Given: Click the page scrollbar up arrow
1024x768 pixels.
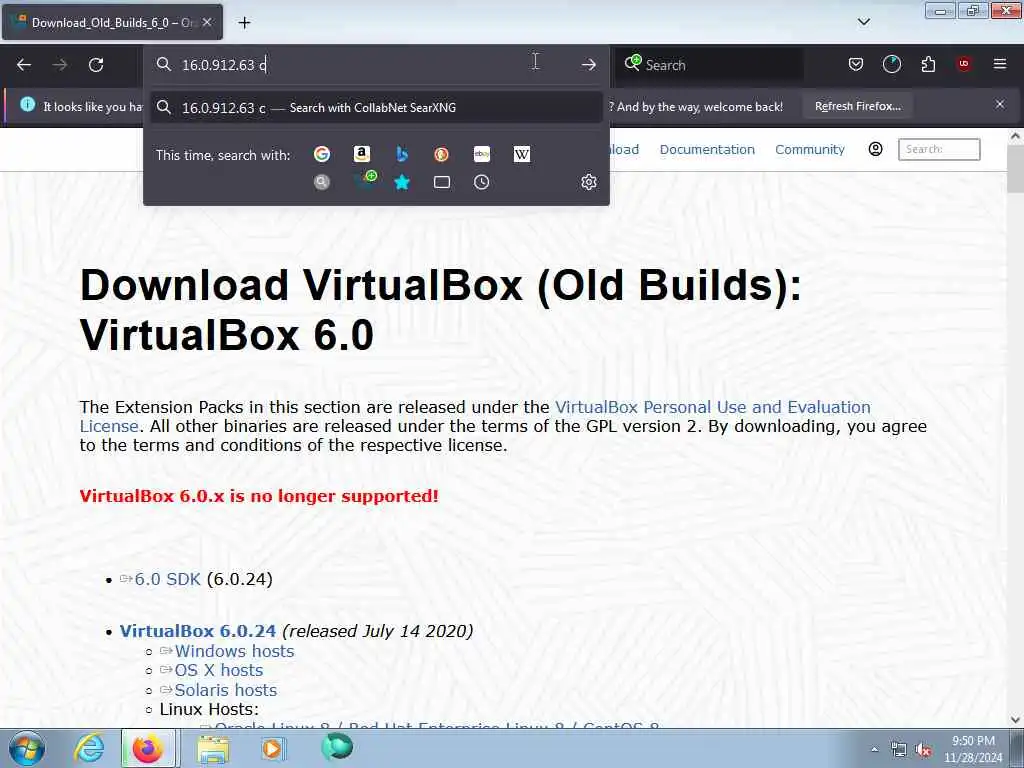Looking at the screenshot, I should 1015,136.
